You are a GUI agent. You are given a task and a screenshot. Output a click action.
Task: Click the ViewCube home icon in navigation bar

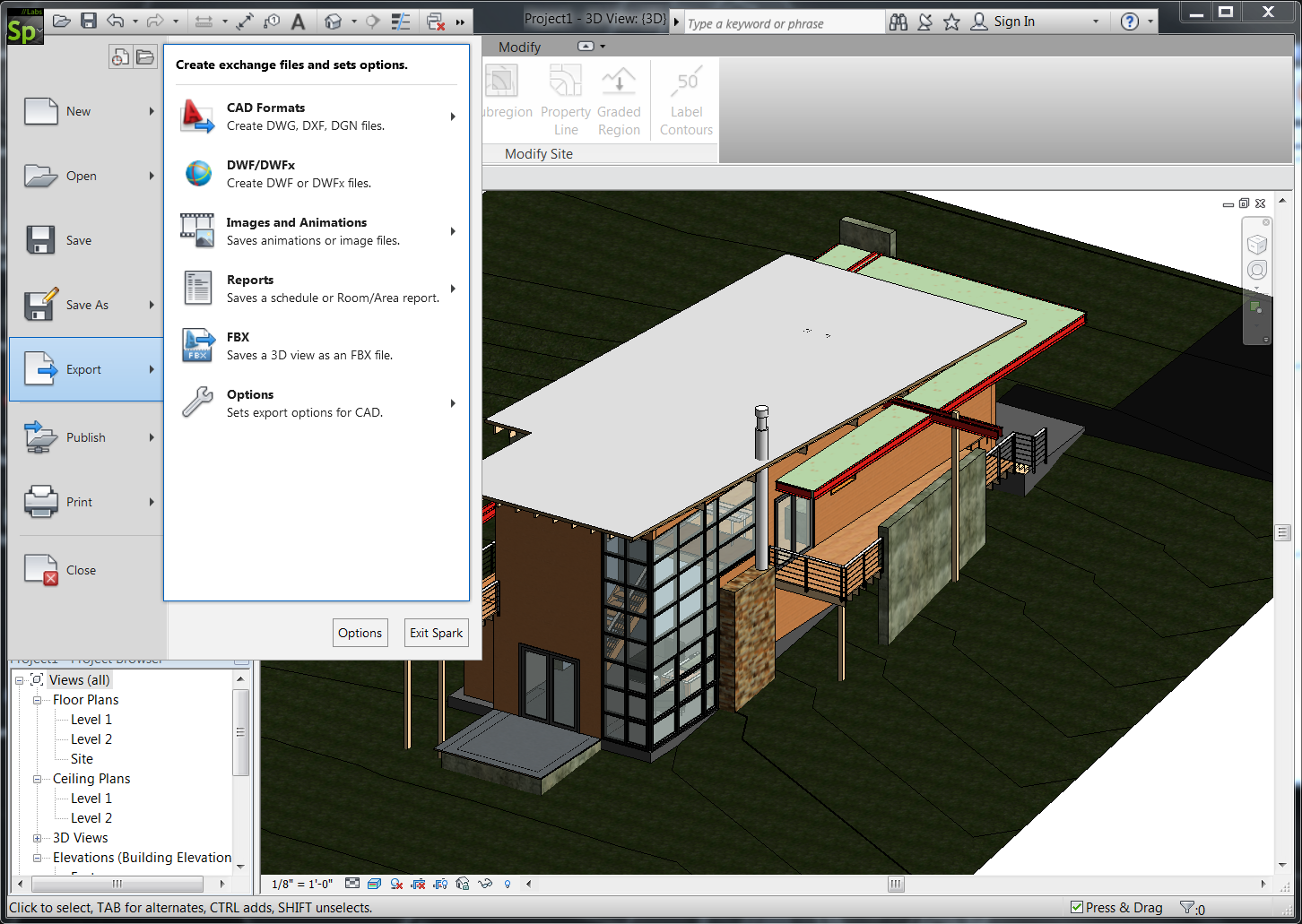point(1257,244)
